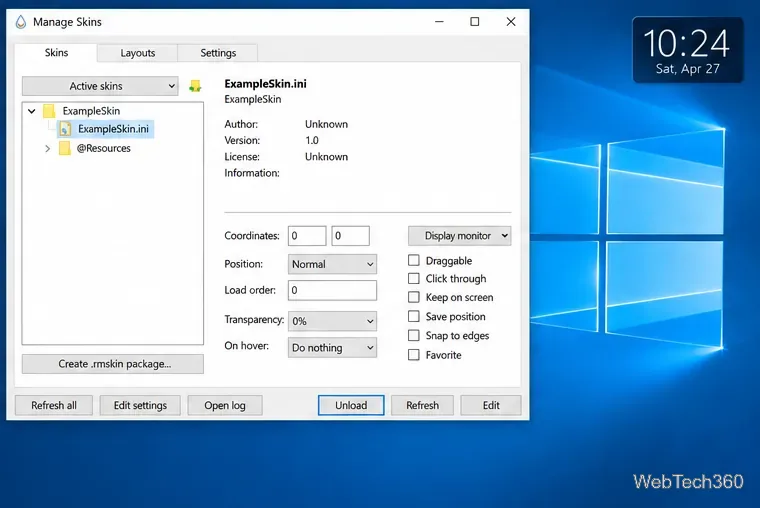Open the Position dropdown showing Normal
Screen dimensions: 760x508
coord(332,264)
